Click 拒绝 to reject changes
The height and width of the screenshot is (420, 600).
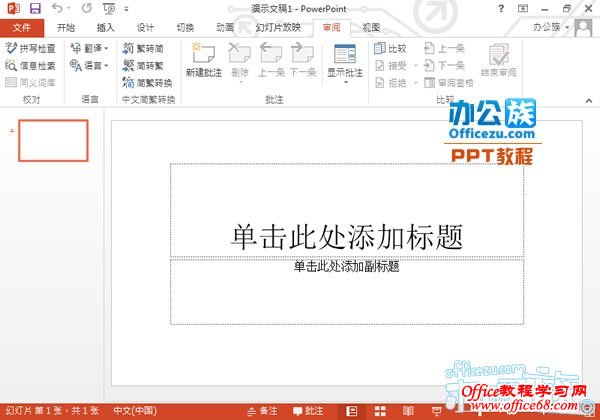pyautogui.click(x=391, y=83)
